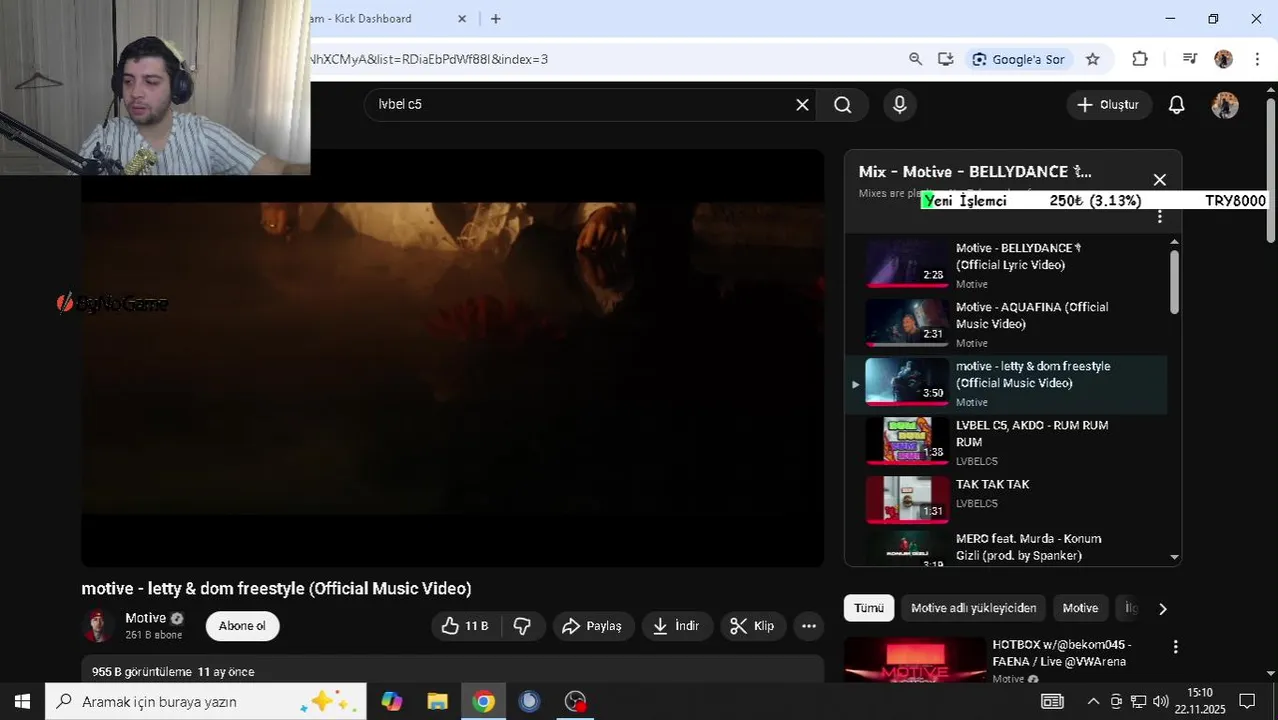Click the video title text
Screen dimensions: 1278x720
coord(276,589)
